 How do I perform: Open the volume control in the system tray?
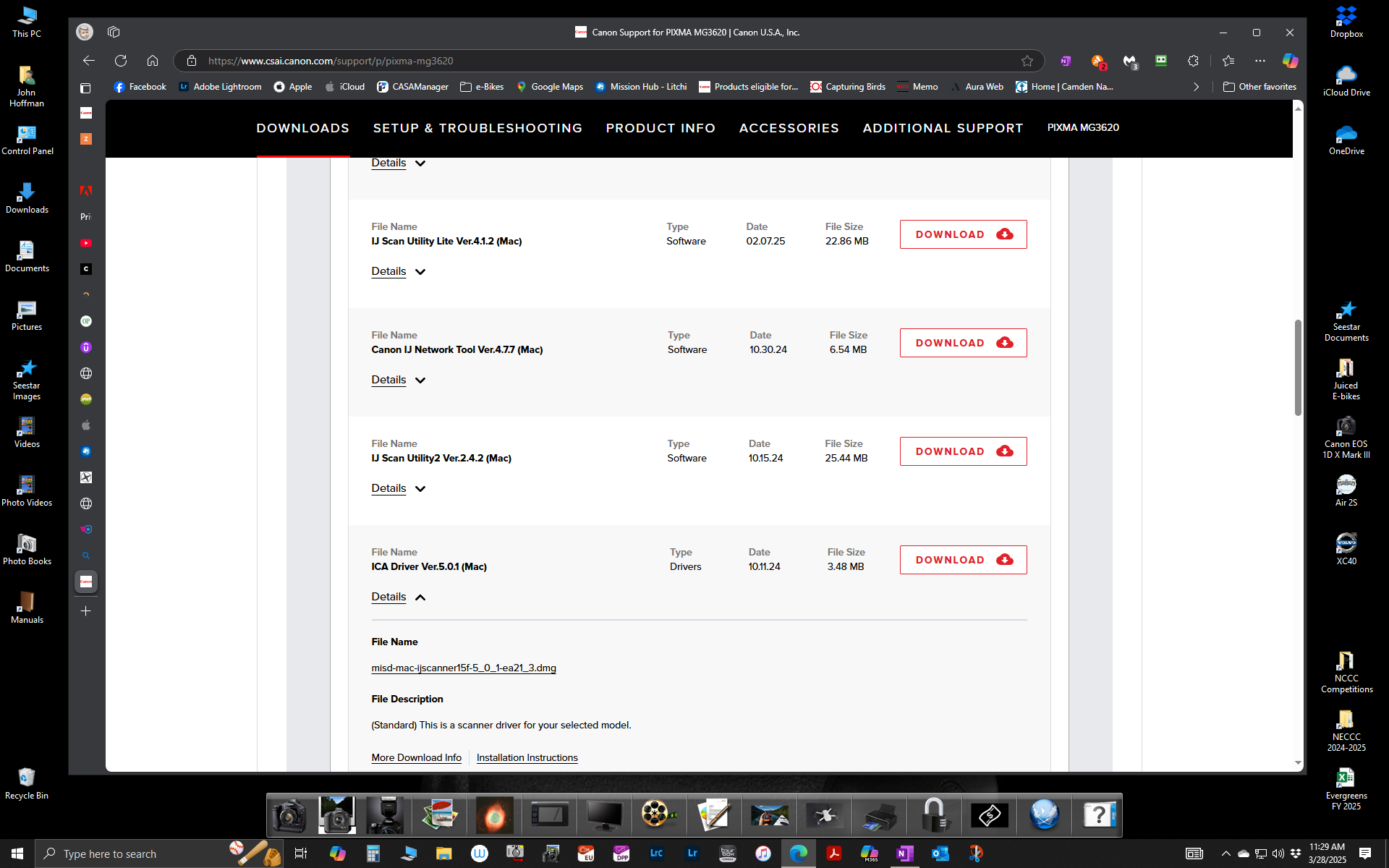pyautogui.click(x=1278, y=854)
